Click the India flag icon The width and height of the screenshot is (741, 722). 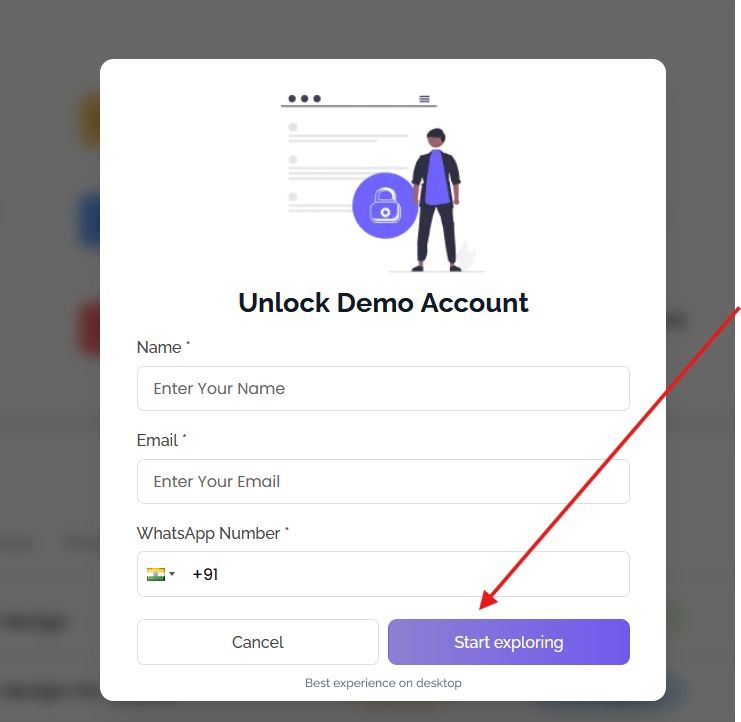[155, 574]
